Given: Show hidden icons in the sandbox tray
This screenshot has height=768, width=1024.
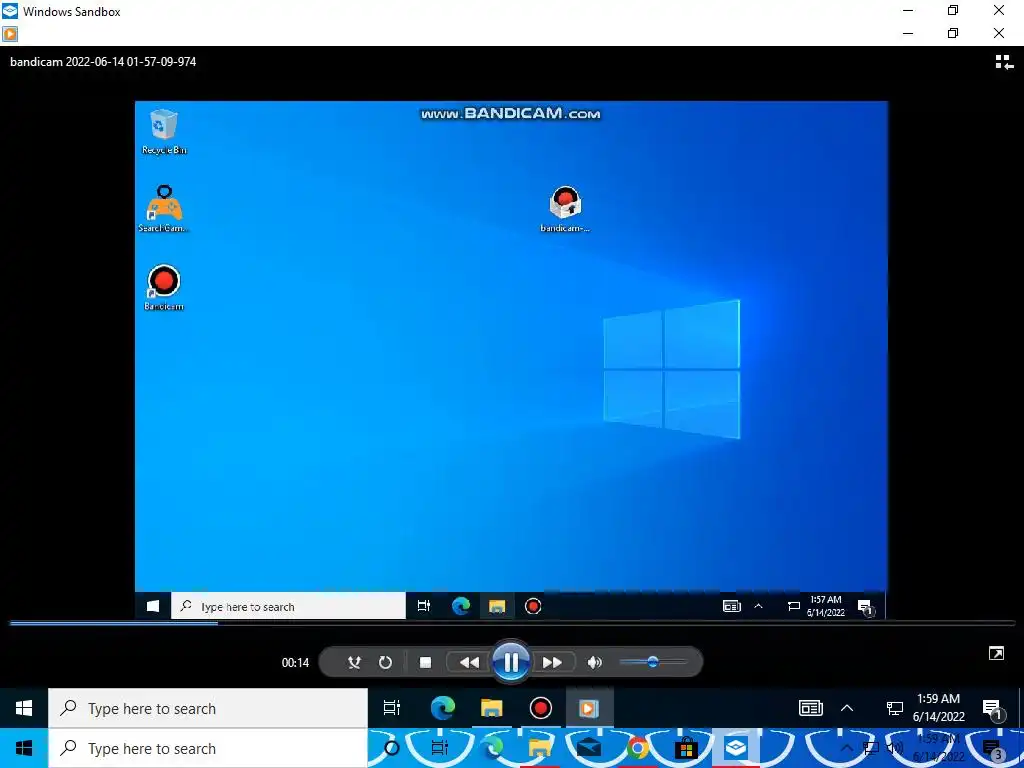Looking at the screenshot, I should click(847, 708).
